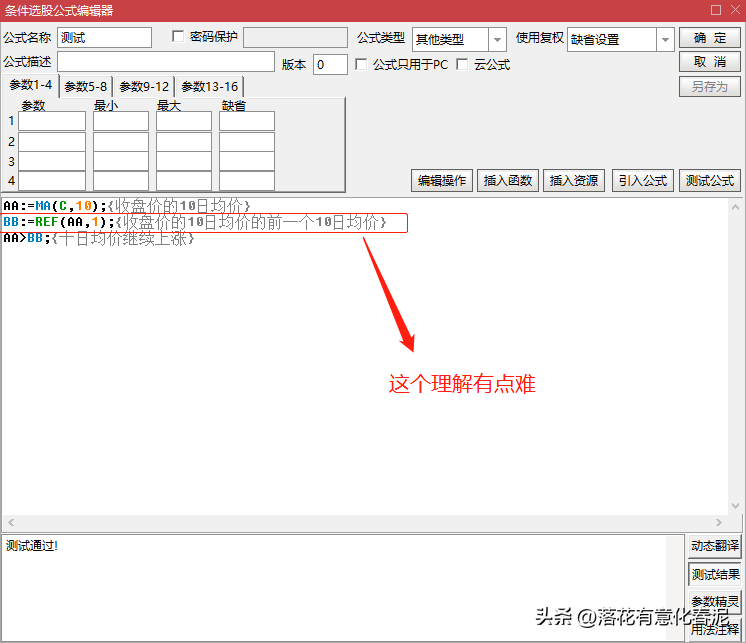
Task: Click row 2 最大 cell
Action: pyautogui.click(x=184, y=142)
